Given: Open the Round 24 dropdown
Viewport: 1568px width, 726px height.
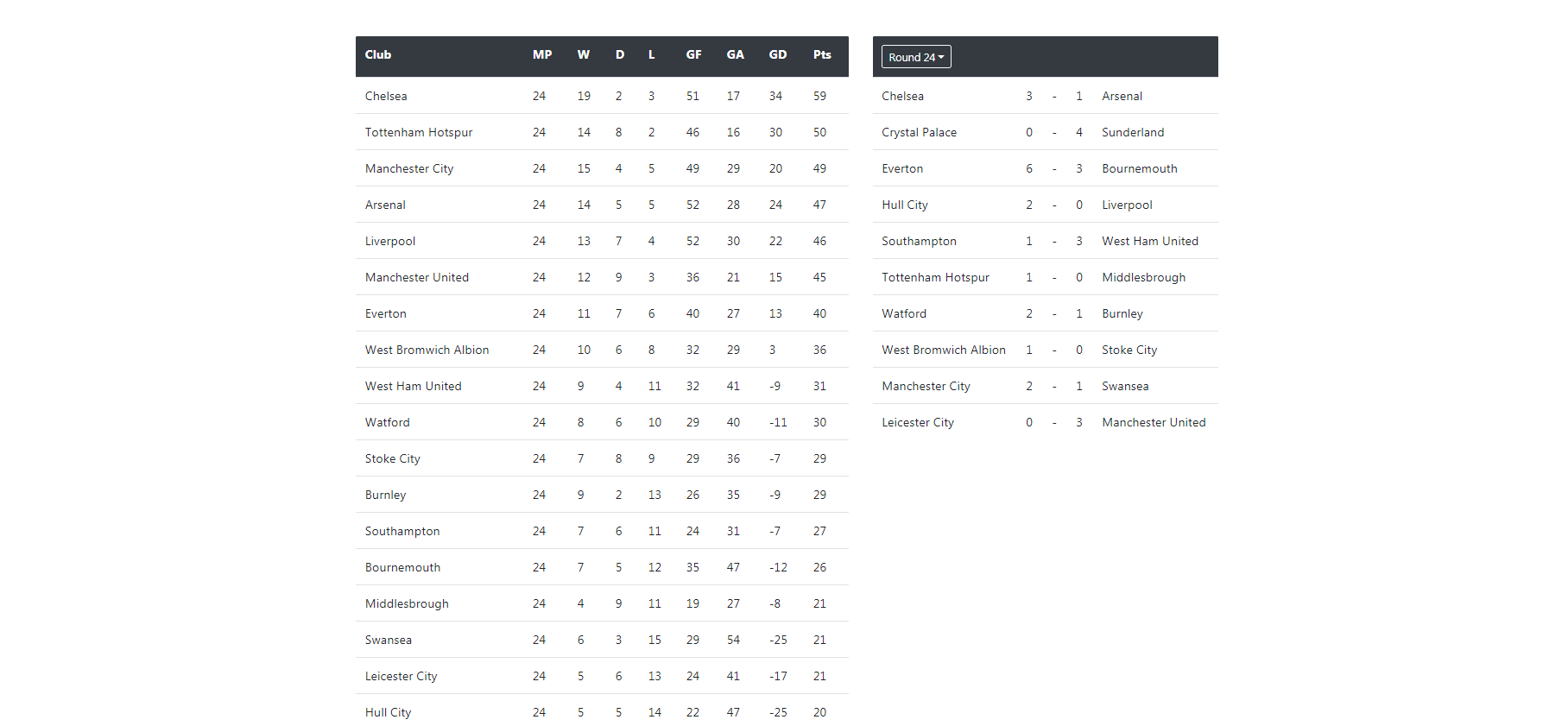Looking at the screenshot, I should [916, 57].
